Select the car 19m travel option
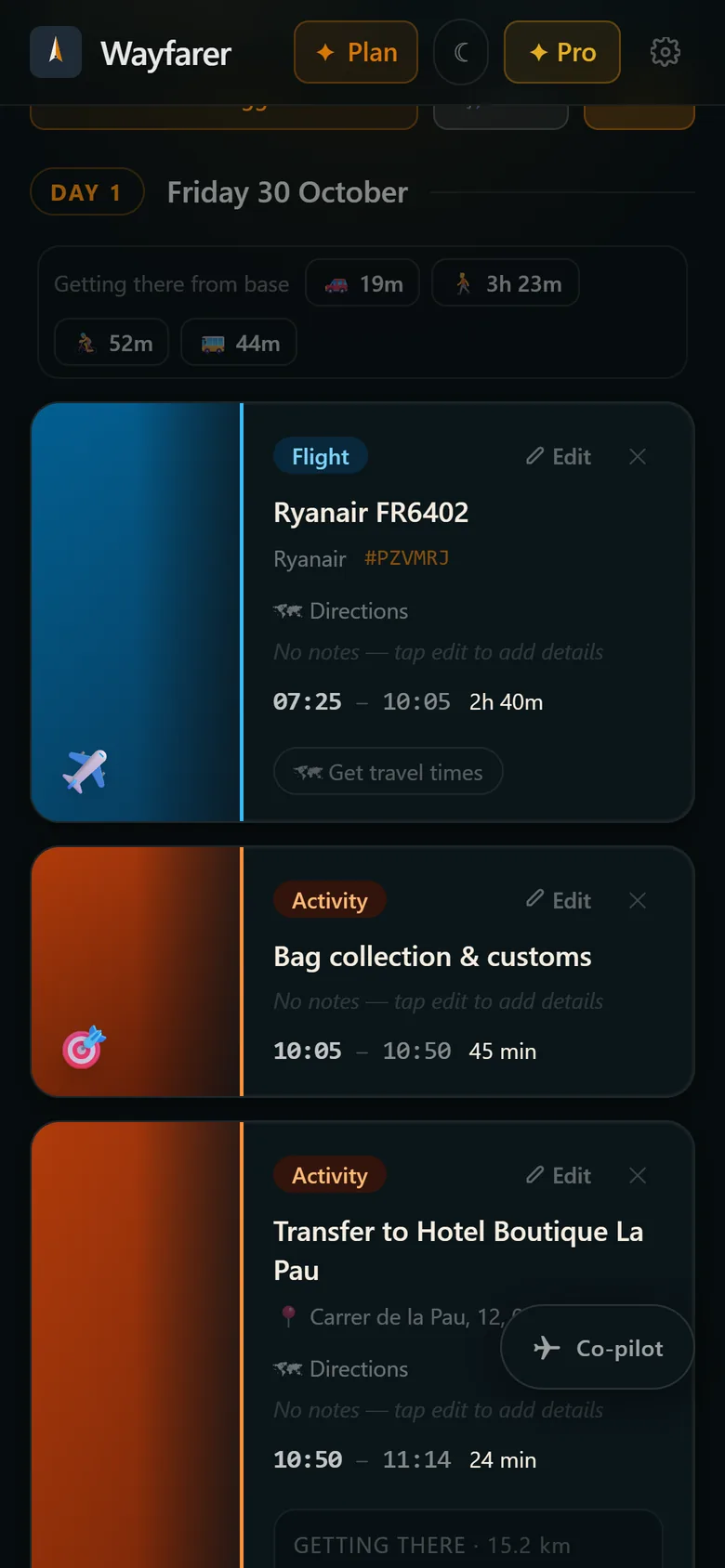The height and width of the screenshot is (1568, 725). pyautogui.click(x=362, y=283)
